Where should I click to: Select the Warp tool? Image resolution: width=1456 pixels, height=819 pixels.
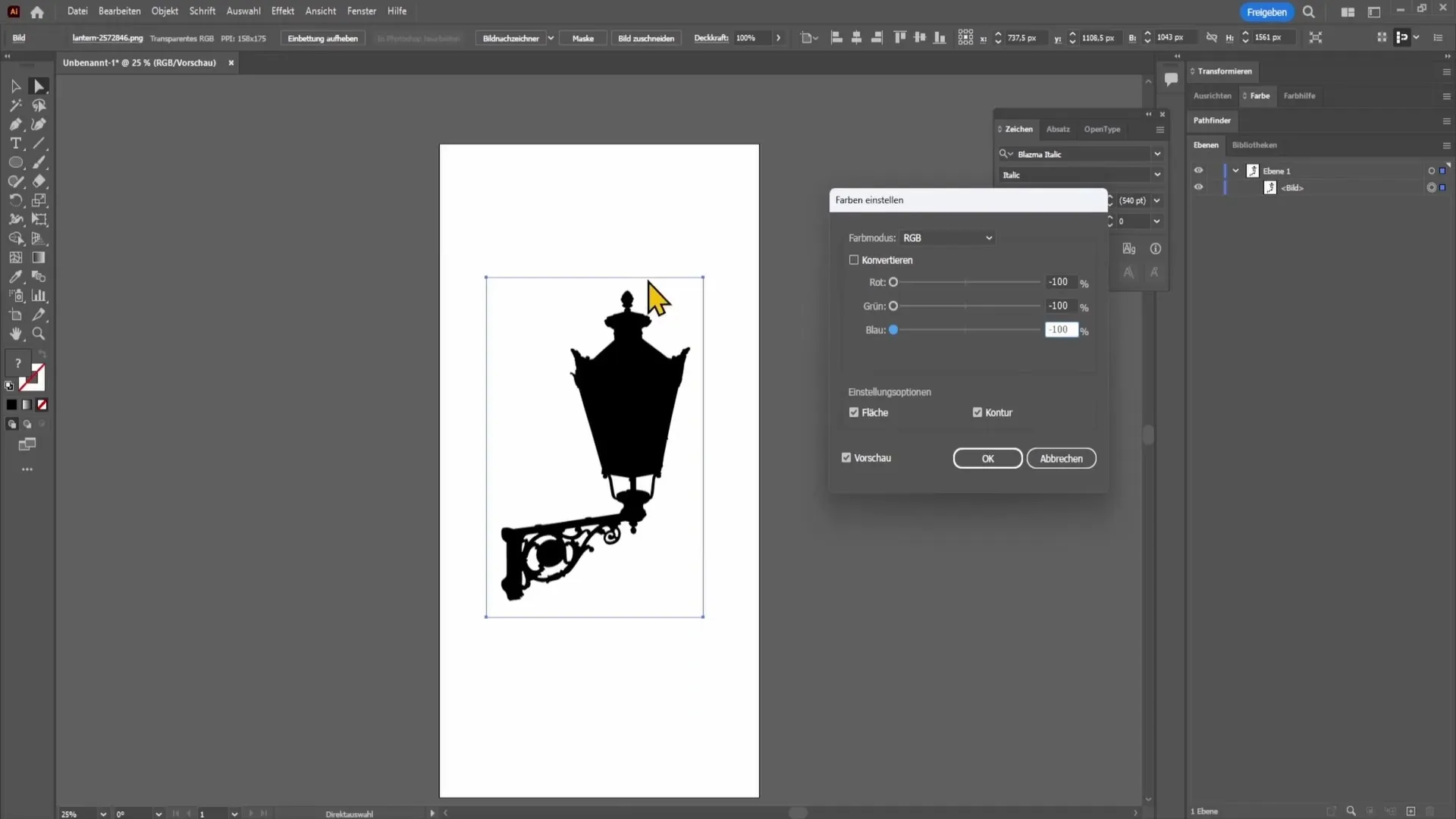(x=15, y=219)
